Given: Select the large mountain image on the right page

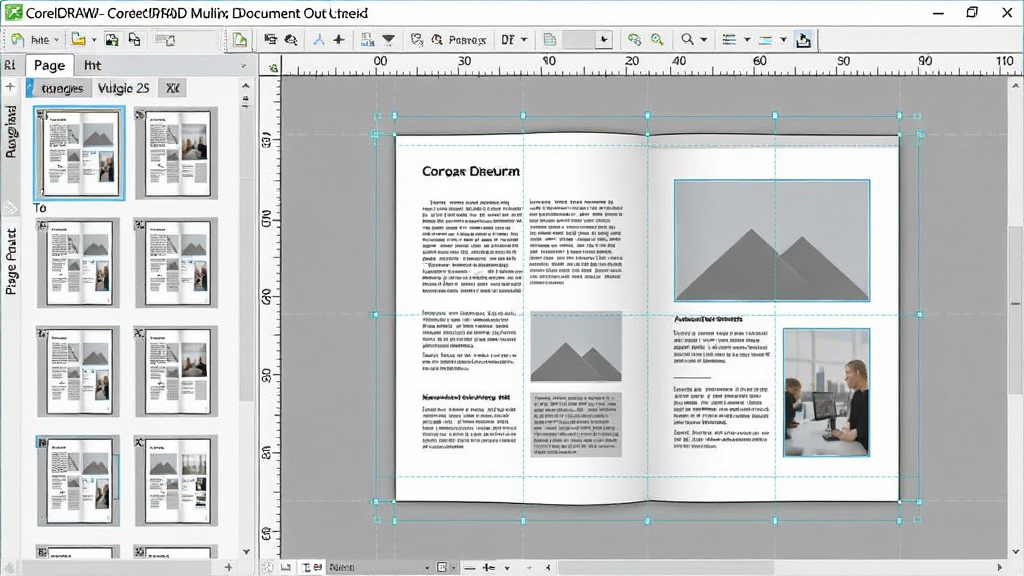Looking at the screenshot, I should (x=772, y=240).
